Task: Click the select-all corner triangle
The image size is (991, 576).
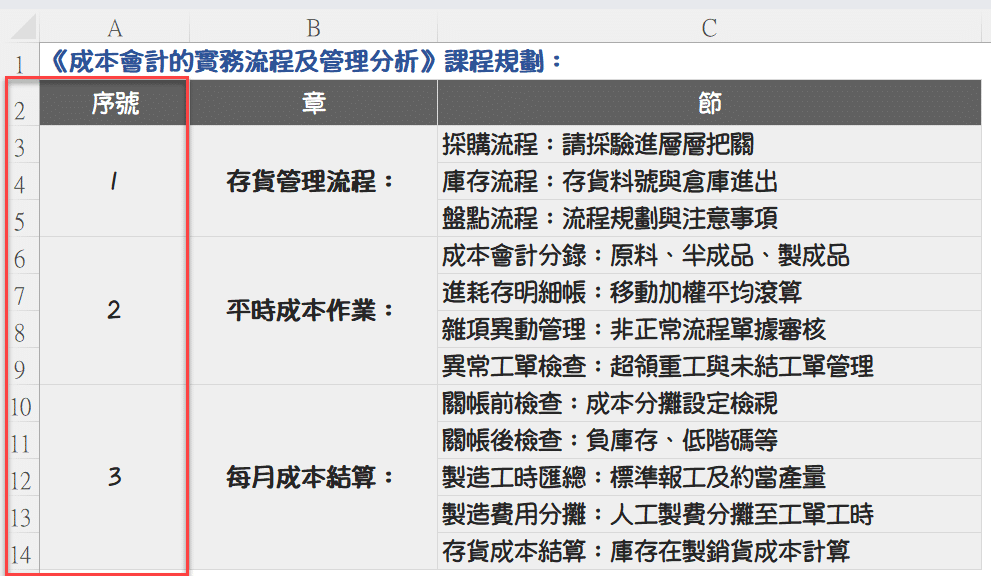Action: click(x=23, y=28)
